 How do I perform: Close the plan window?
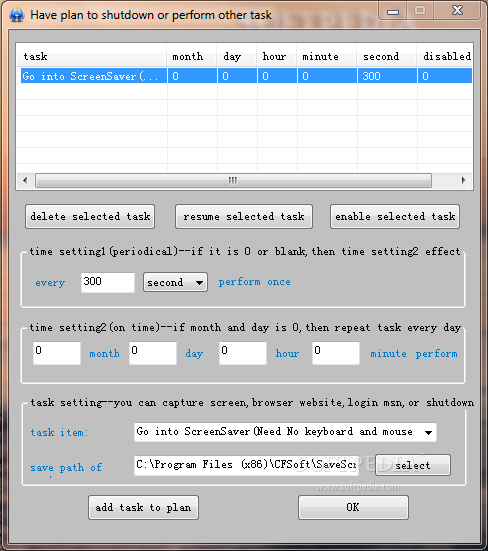point(457,11)
